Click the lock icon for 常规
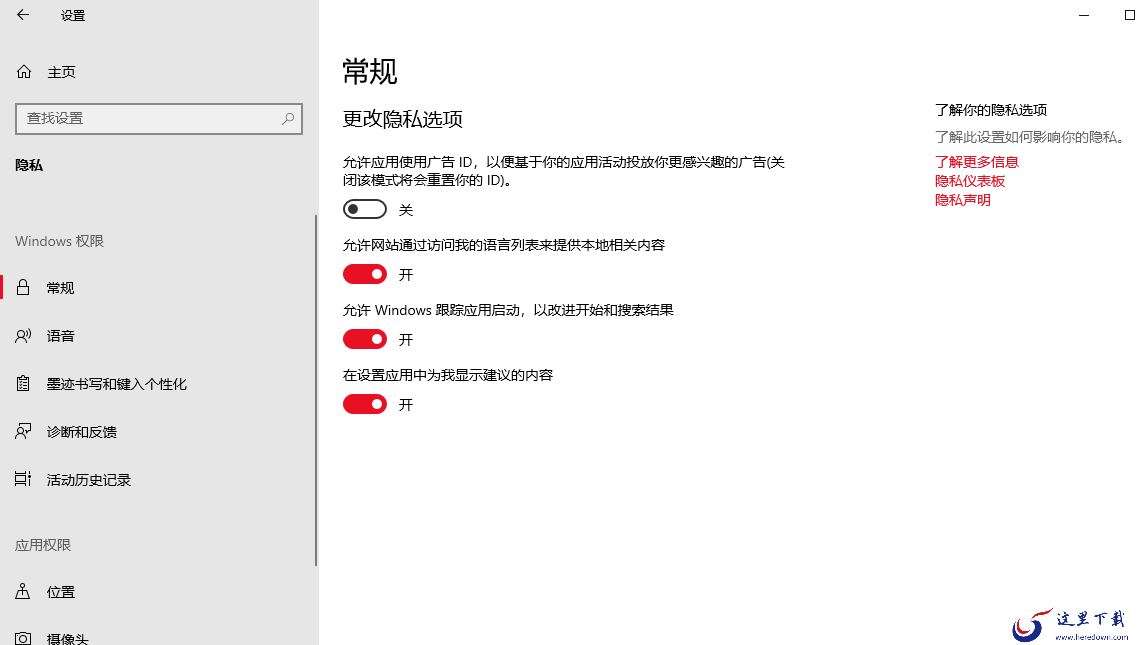 pos(23,288)
